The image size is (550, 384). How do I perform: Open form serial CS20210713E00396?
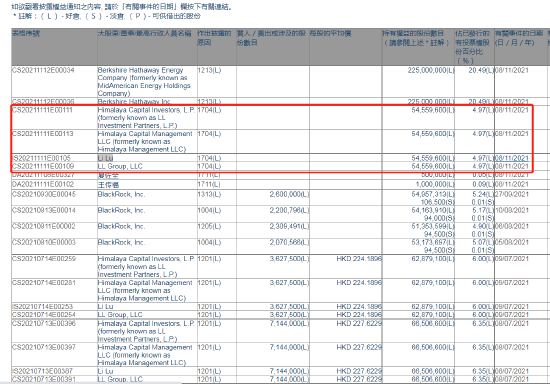click(x=43, y=323)
